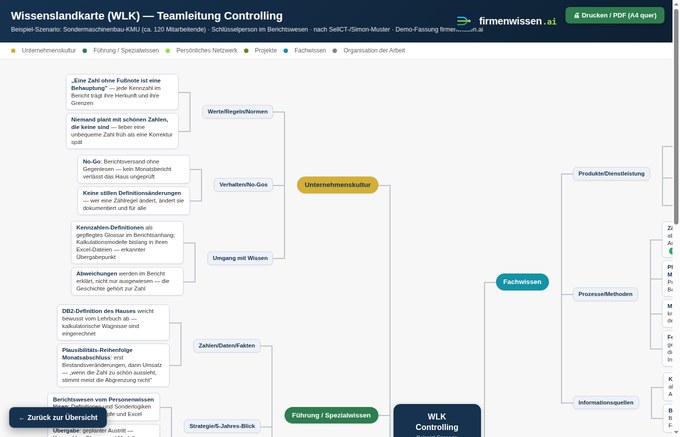The image size is (680, 437).
Task: Select the Unternehmenskultur legend dot
Action: (x=13, y=51)
